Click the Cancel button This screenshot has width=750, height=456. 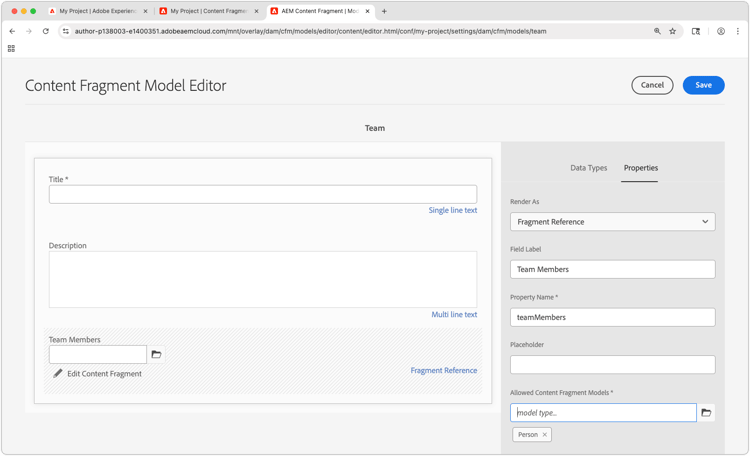[652, 85]
